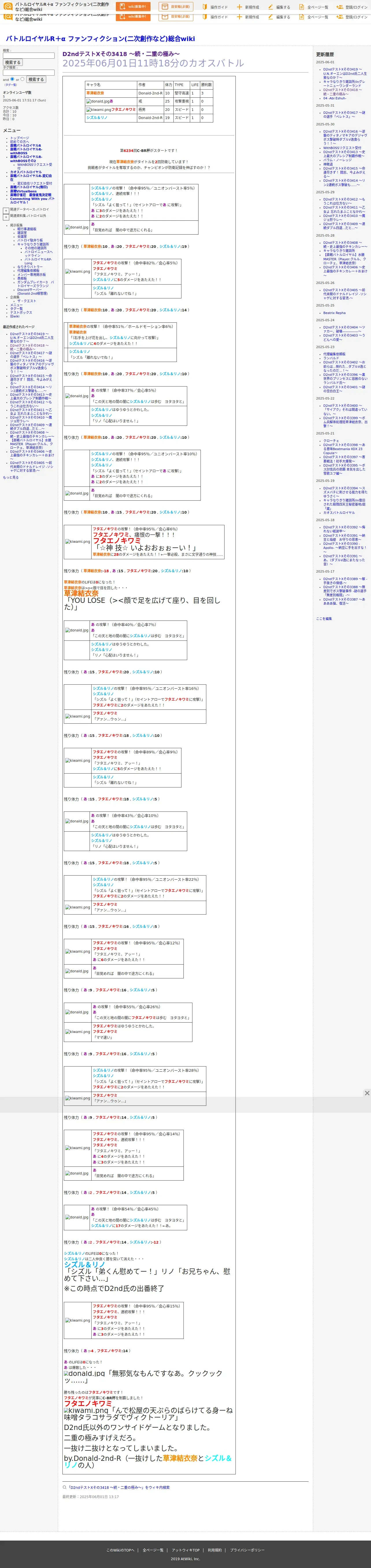Click シズル＆リノ name in participant table

97,118
